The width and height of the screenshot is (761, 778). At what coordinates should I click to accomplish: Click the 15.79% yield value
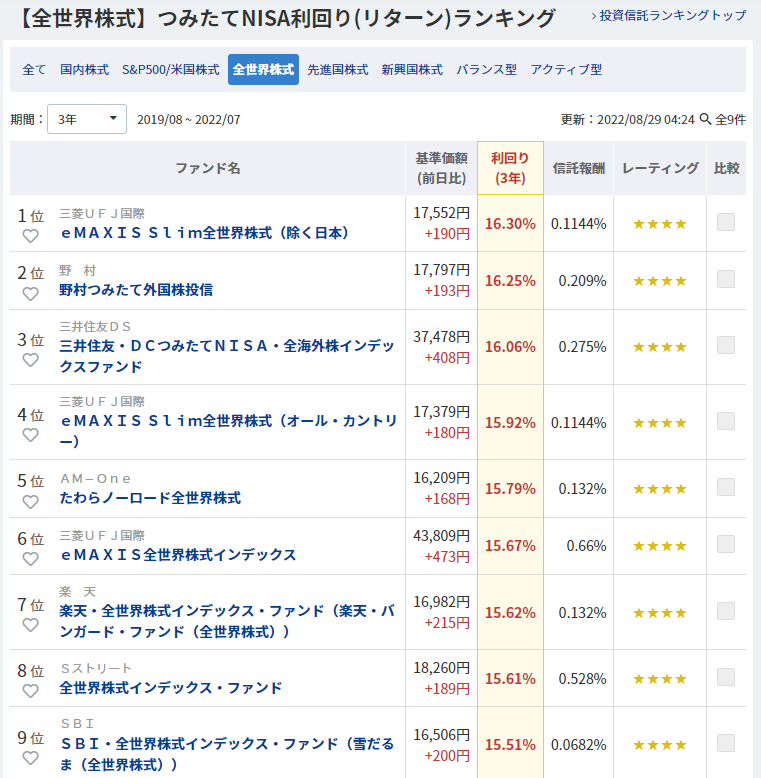[510, 489]
